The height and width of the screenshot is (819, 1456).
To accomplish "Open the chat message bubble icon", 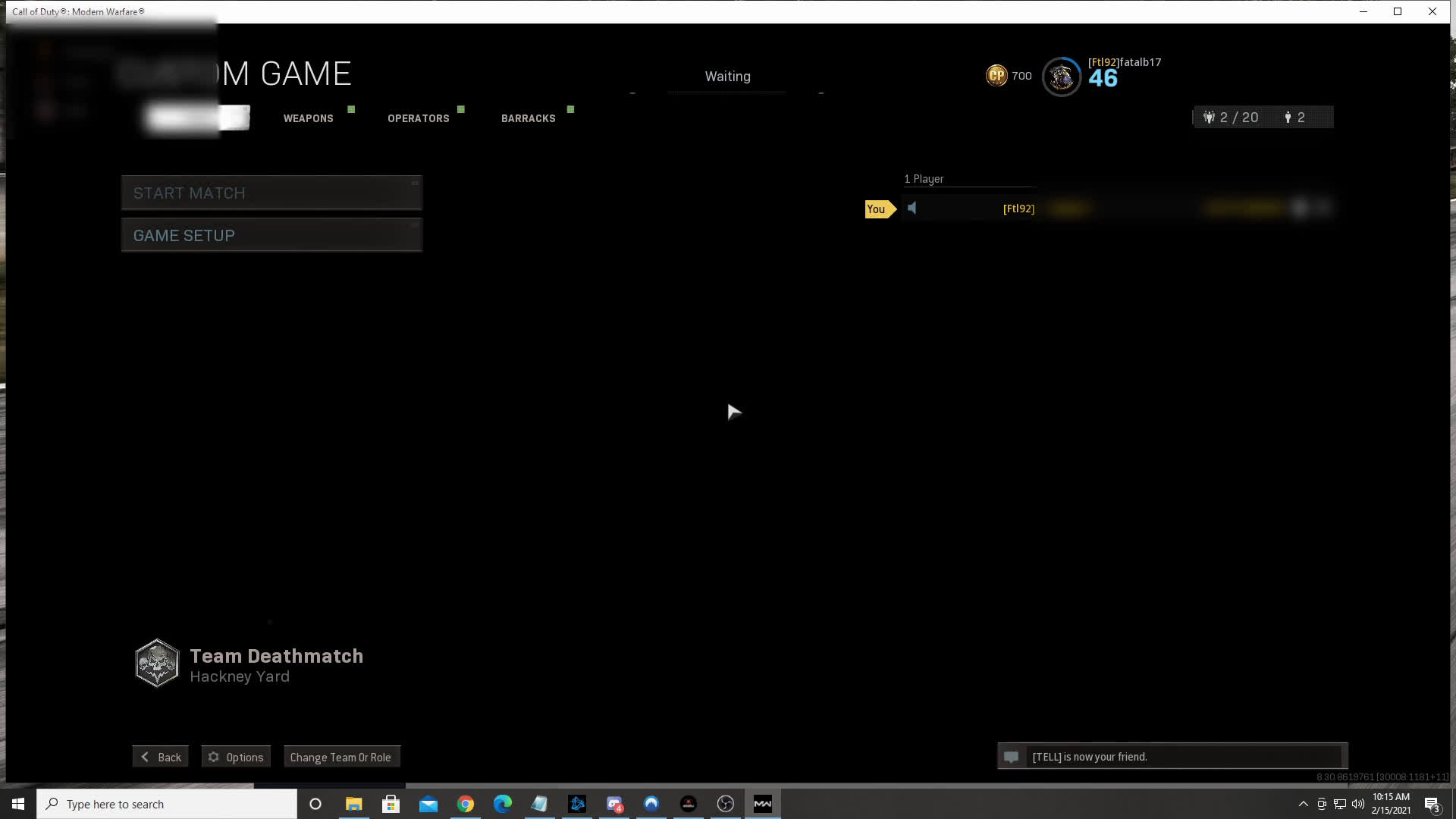I will (1011, 757).
